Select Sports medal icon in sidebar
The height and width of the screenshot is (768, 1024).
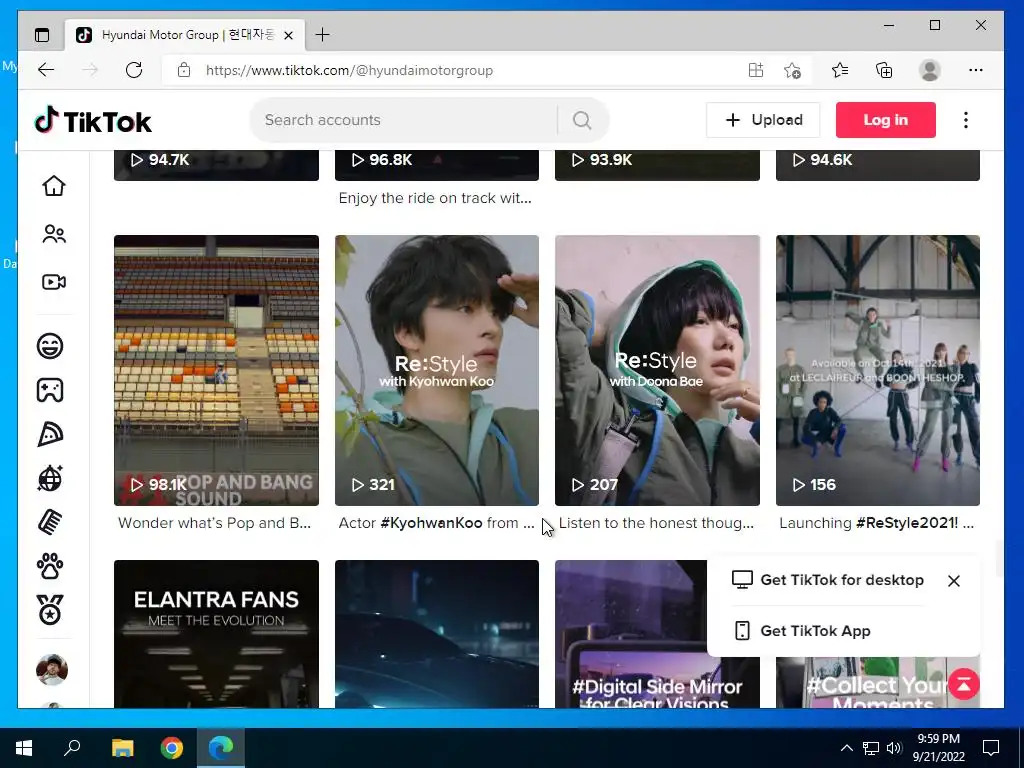click(50, 610)
